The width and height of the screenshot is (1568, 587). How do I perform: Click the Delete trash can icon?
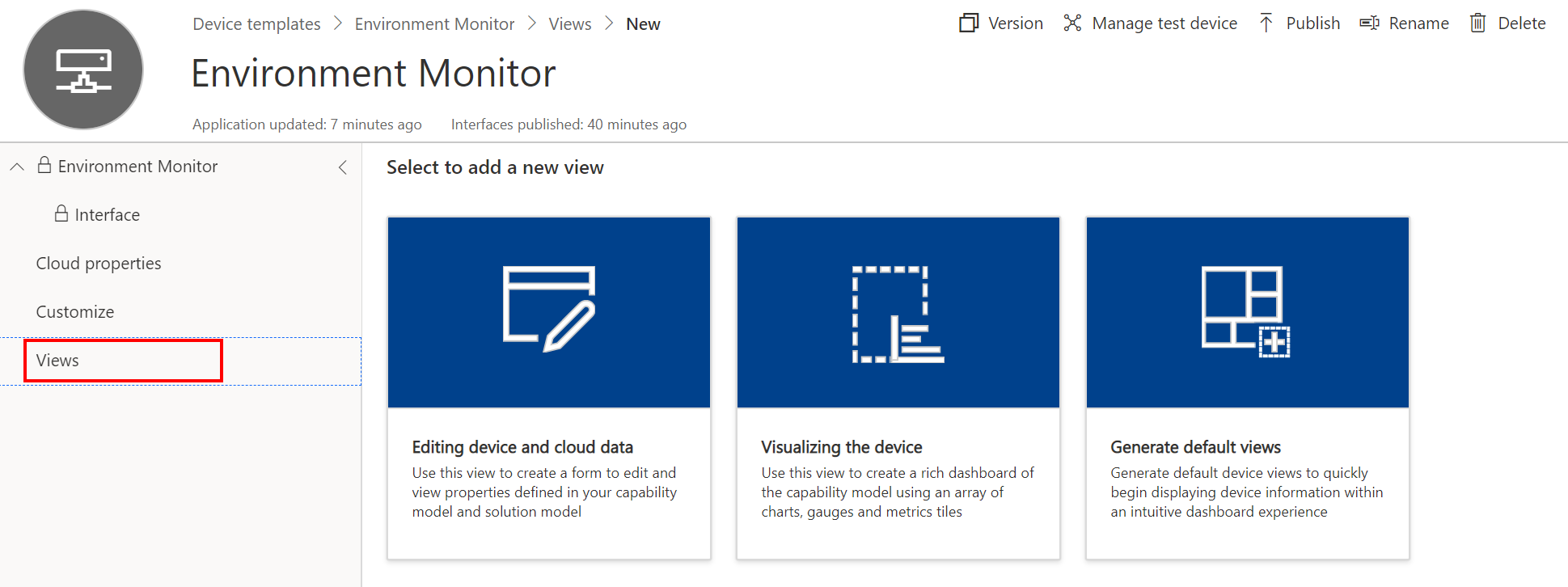[x=1477, y=23]
